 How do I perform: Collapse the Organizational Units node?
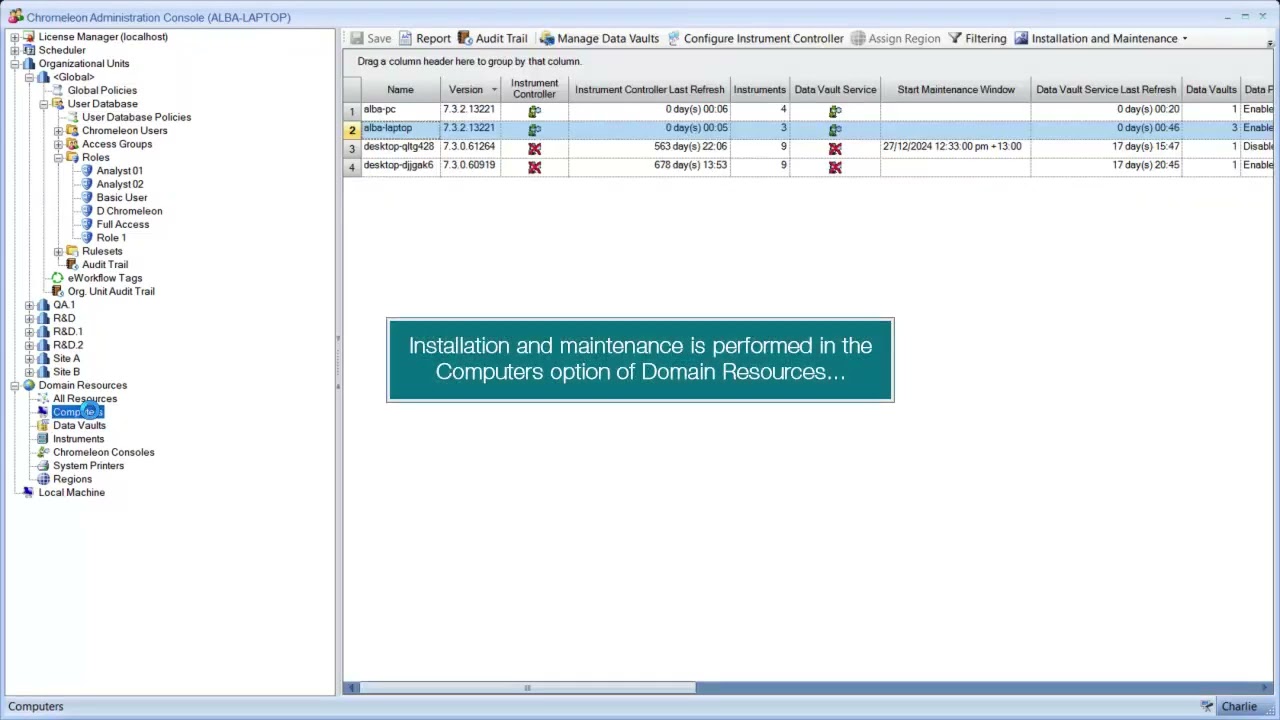pyautogui.click(x=14, y=64)
